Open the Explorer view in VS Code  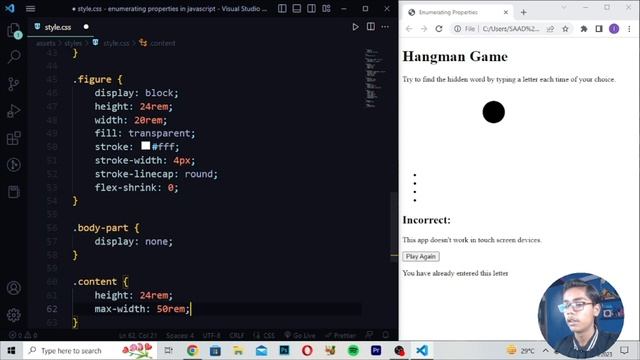pyautogui.click(x=14, y=31)
